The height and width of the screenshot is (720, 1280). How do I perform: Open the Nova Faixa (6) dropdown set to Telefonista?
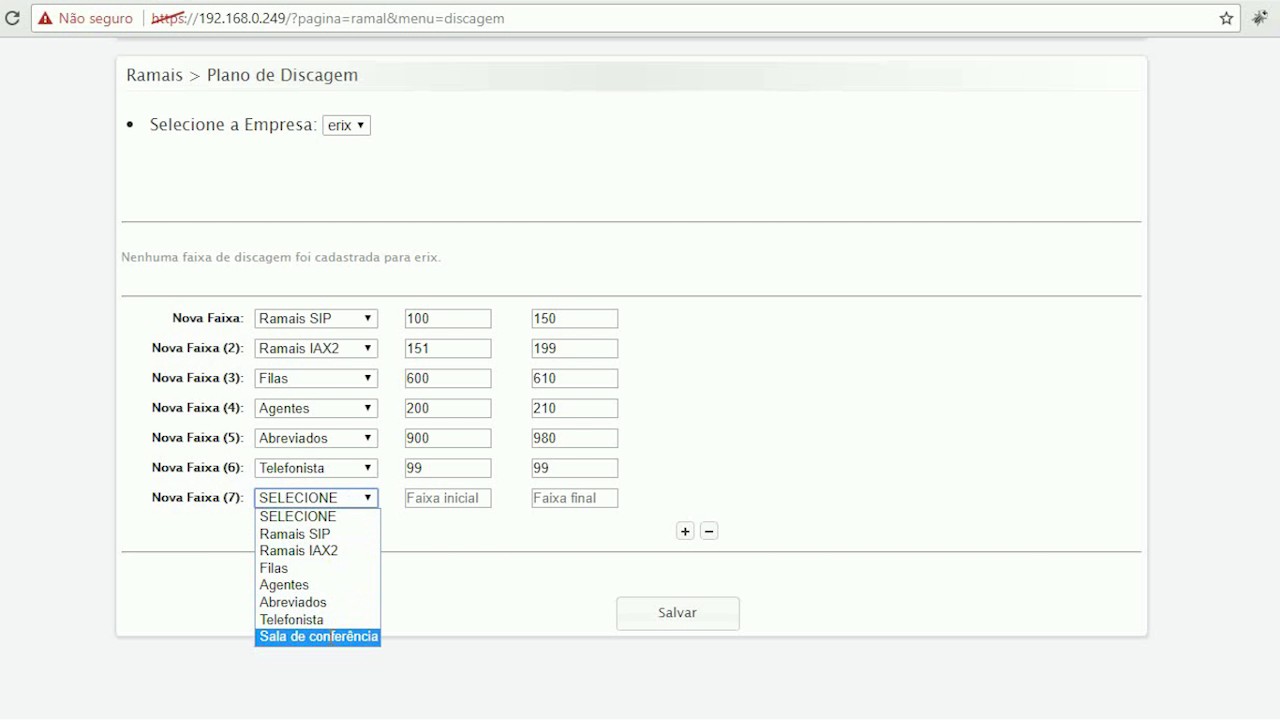(x=316, y=468)
